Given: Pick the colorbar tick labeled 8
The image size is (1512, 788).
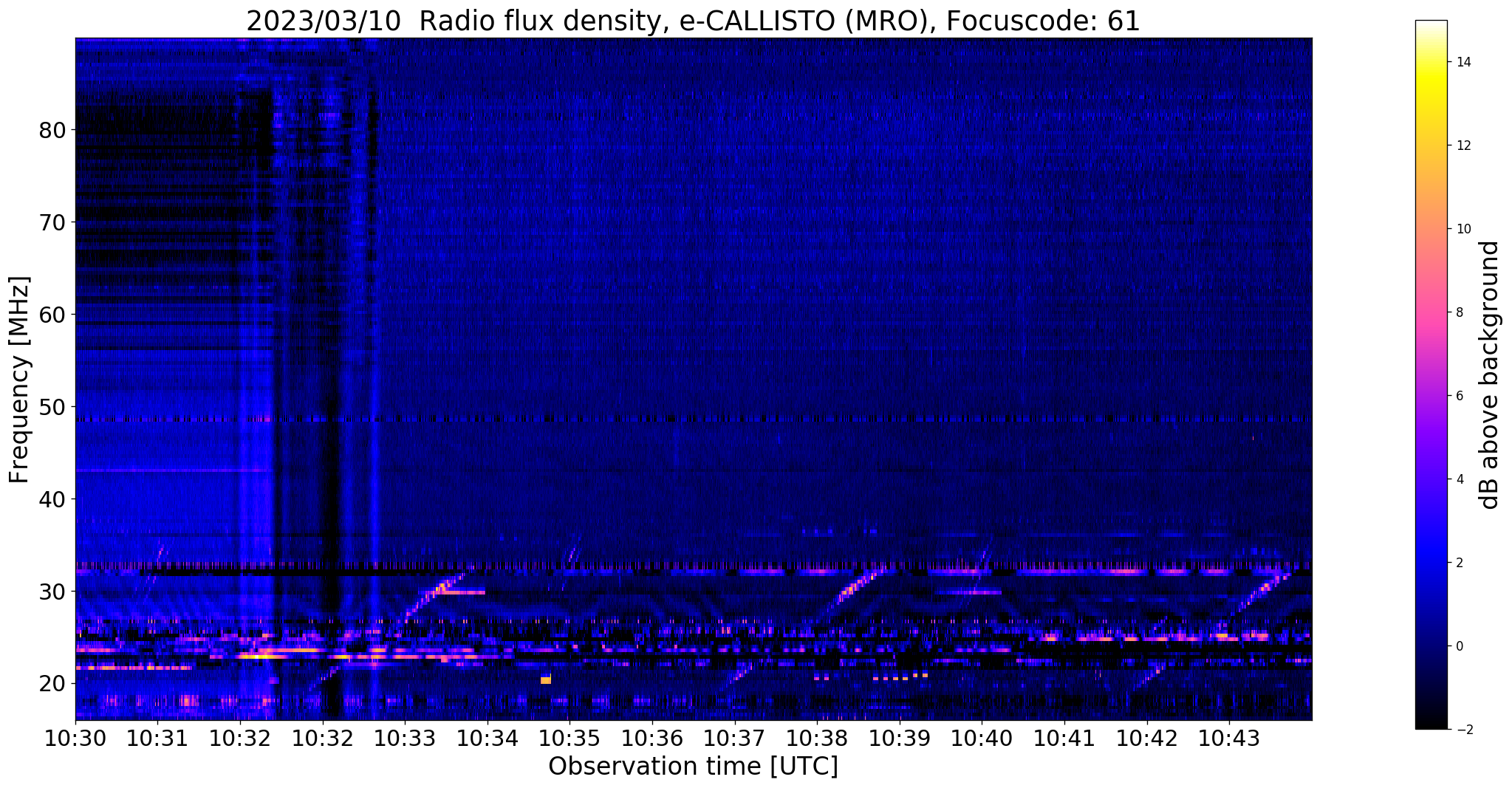Looking at the screenshot, I should tap(1460, 312).
